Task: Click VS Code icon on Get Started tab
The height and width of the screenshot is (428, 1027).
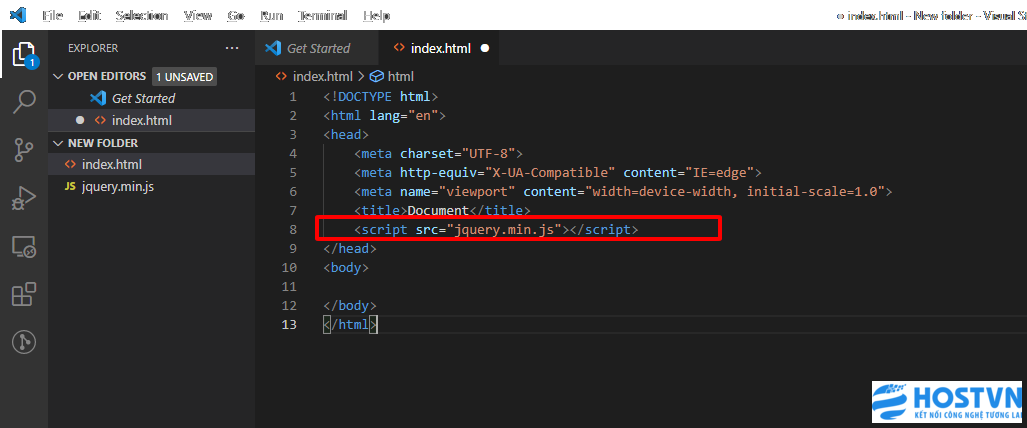Action: coord(273,48)
